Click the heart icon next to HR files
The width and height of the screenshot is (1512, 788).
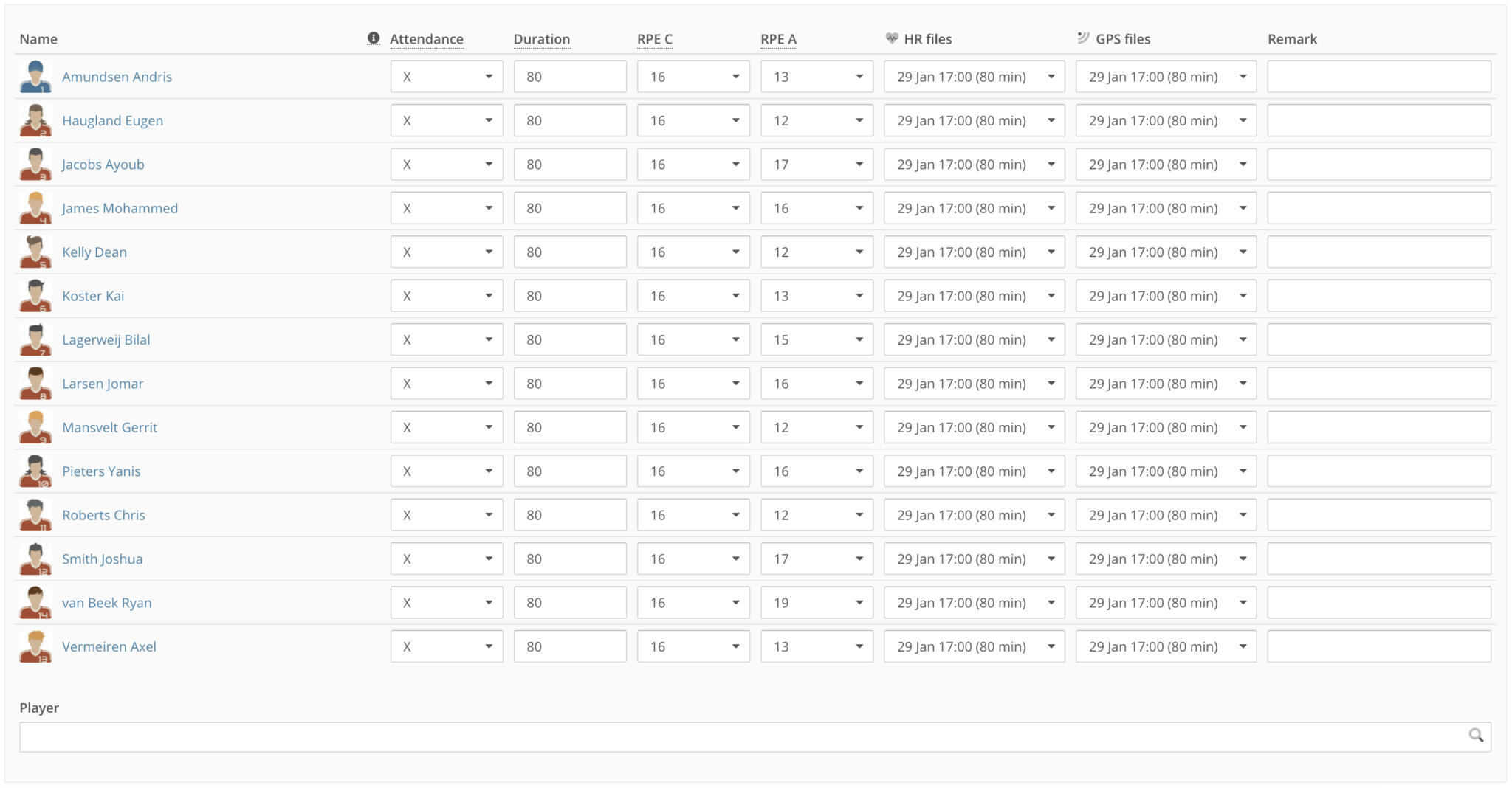892,38
